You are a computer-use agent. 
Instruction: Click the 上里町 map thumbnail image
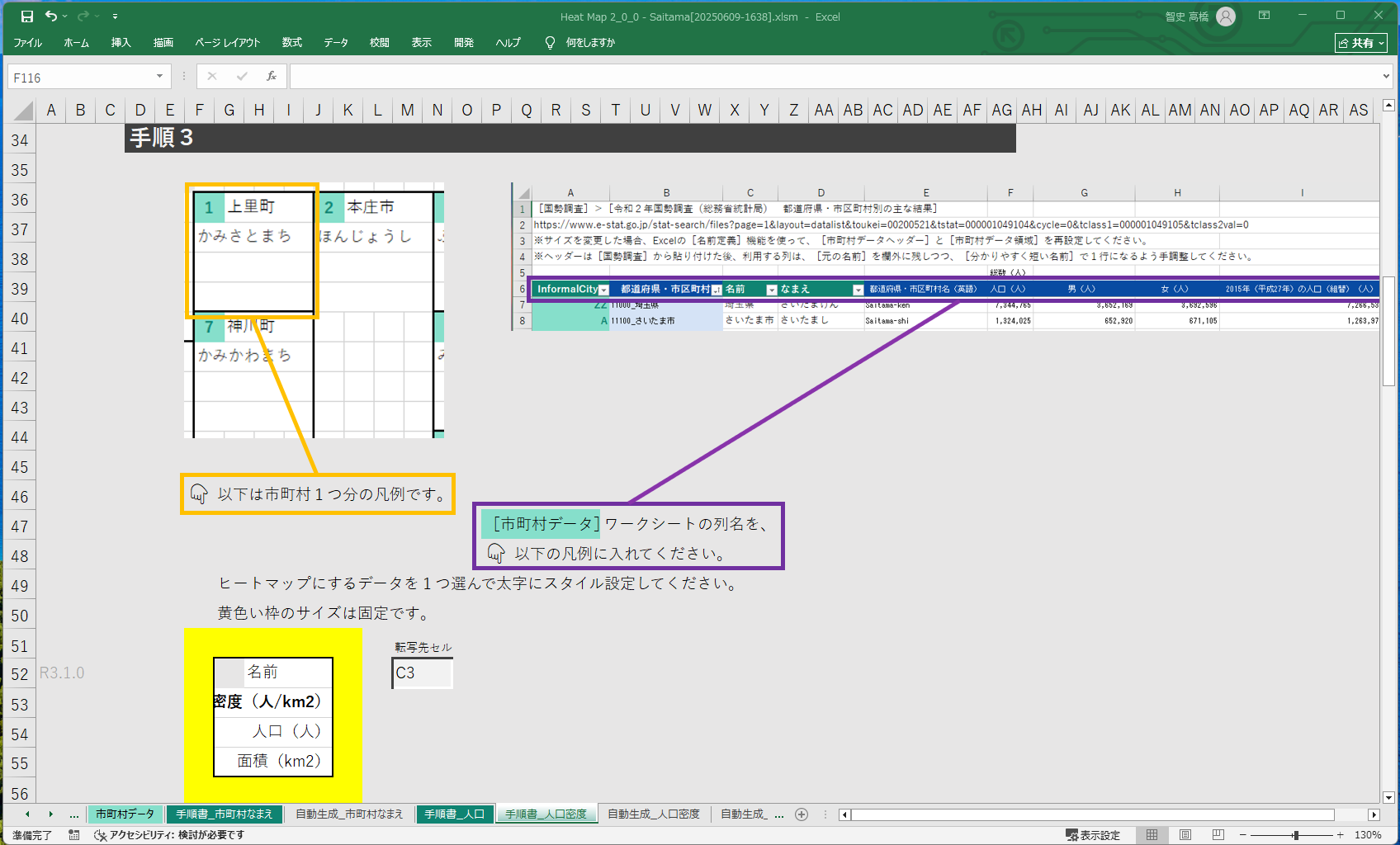click(x=314, y=310)
